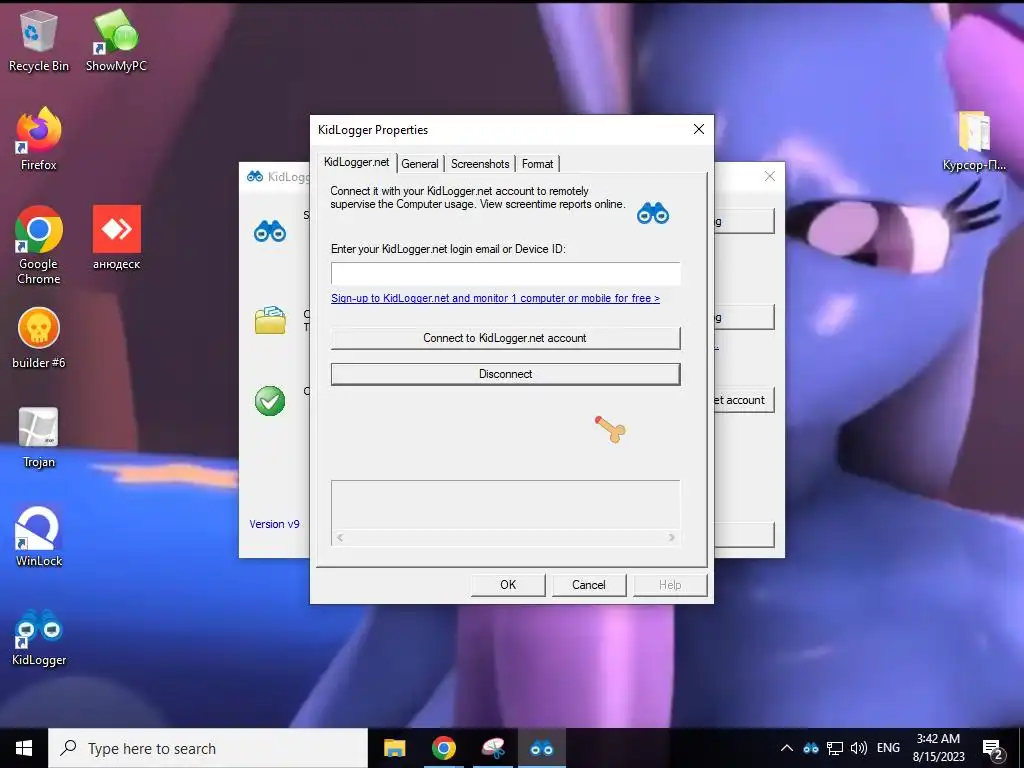Click the Cancel button
Viewport: 1024px width, 768px height.
(x=589, y=584)
